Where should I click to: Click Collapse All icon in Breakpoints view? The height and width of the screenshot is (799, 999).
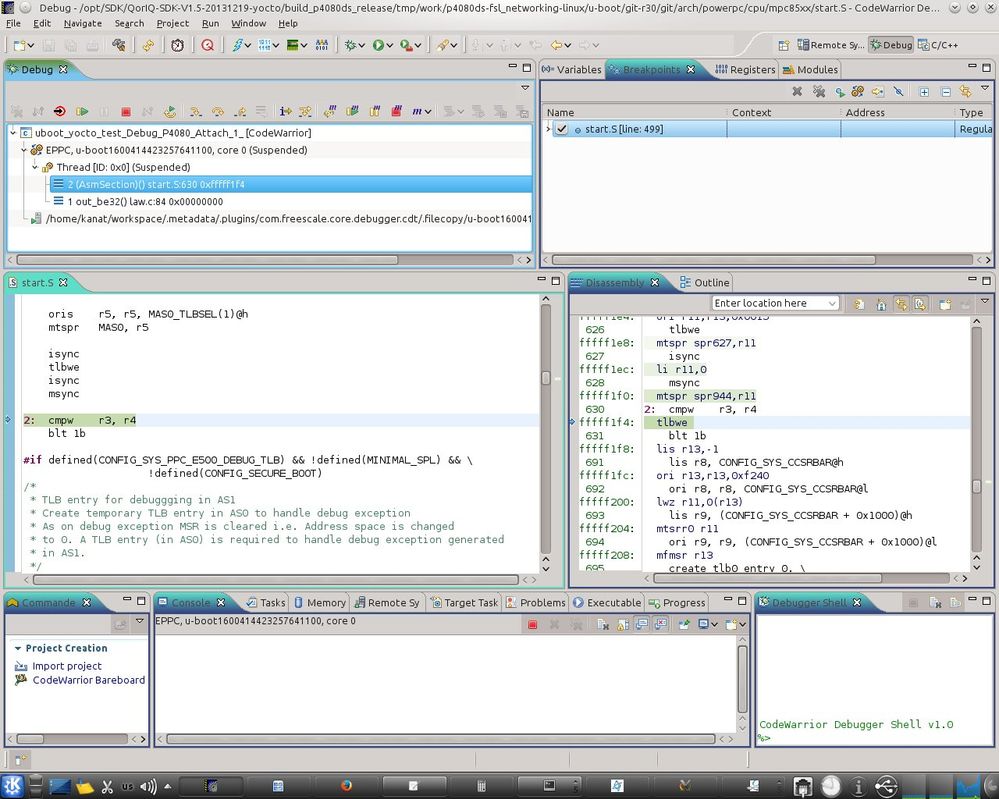(945, 92)
